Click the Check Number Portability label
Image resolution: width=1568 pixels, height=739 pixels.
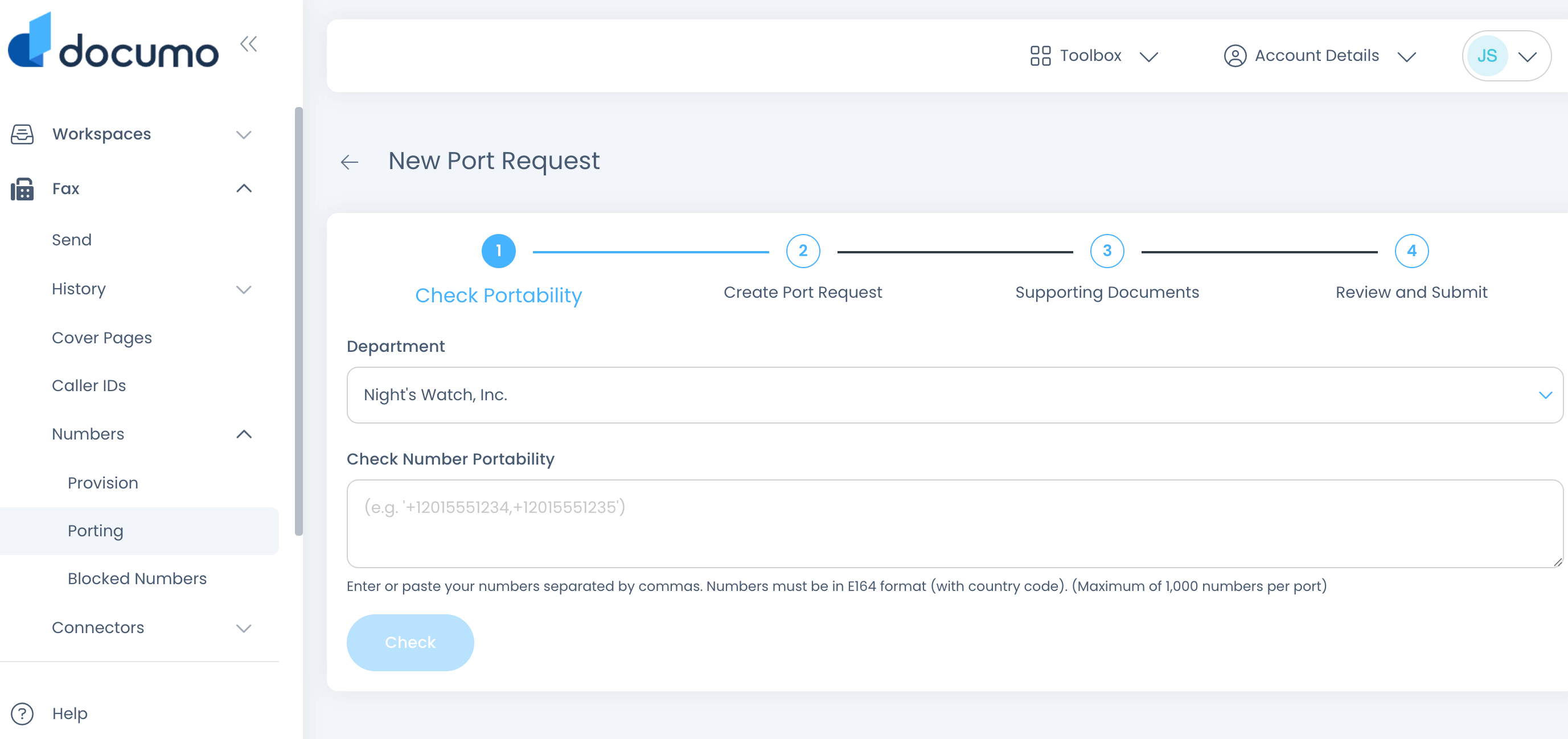(450, 459)
